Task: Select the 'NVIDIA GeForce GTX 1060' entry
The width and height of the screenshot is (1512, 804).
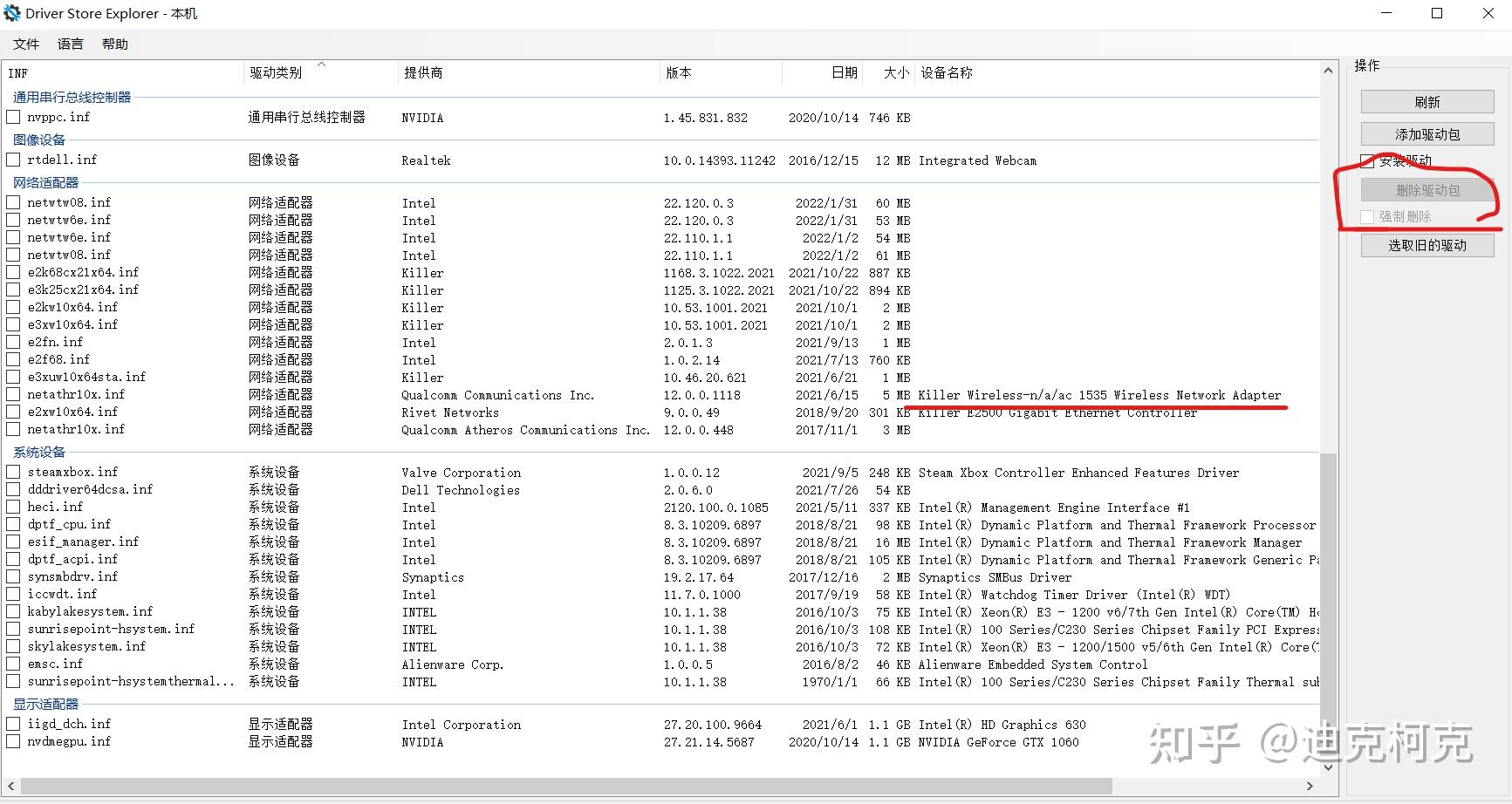Action: click(998, 742)
